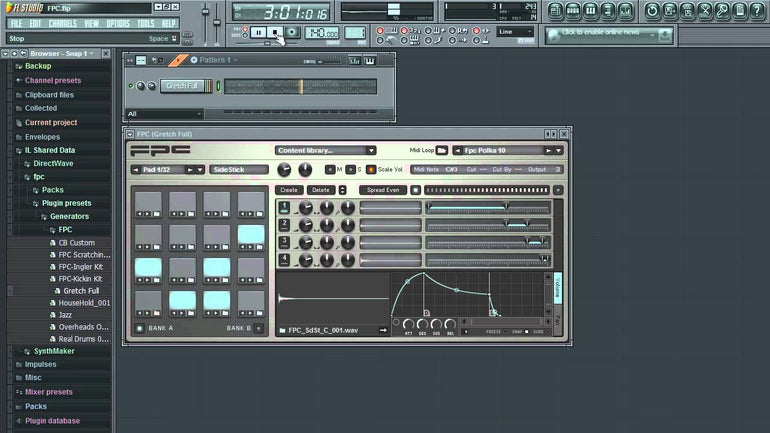This screenshot has height=433, width=770.
Task: Open the graph editor icon in step sequencer
Action: point(354,60)
